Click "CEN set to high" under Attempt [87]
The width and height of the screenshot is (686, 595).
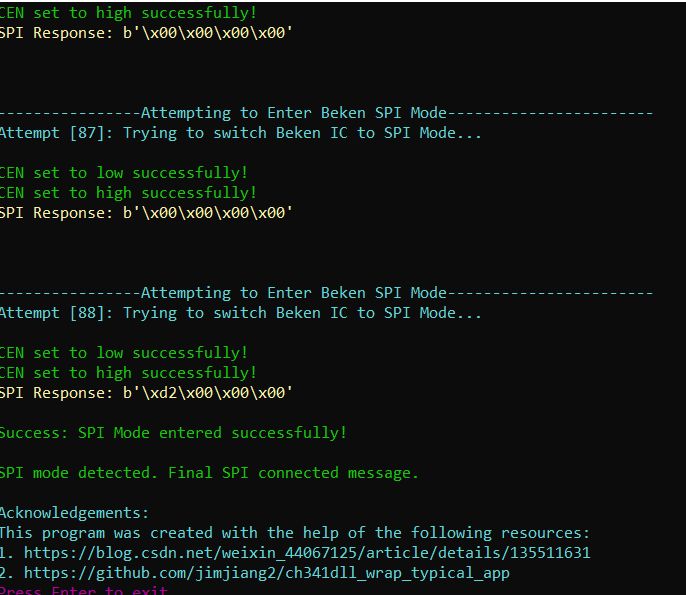[x=128, y=193]
